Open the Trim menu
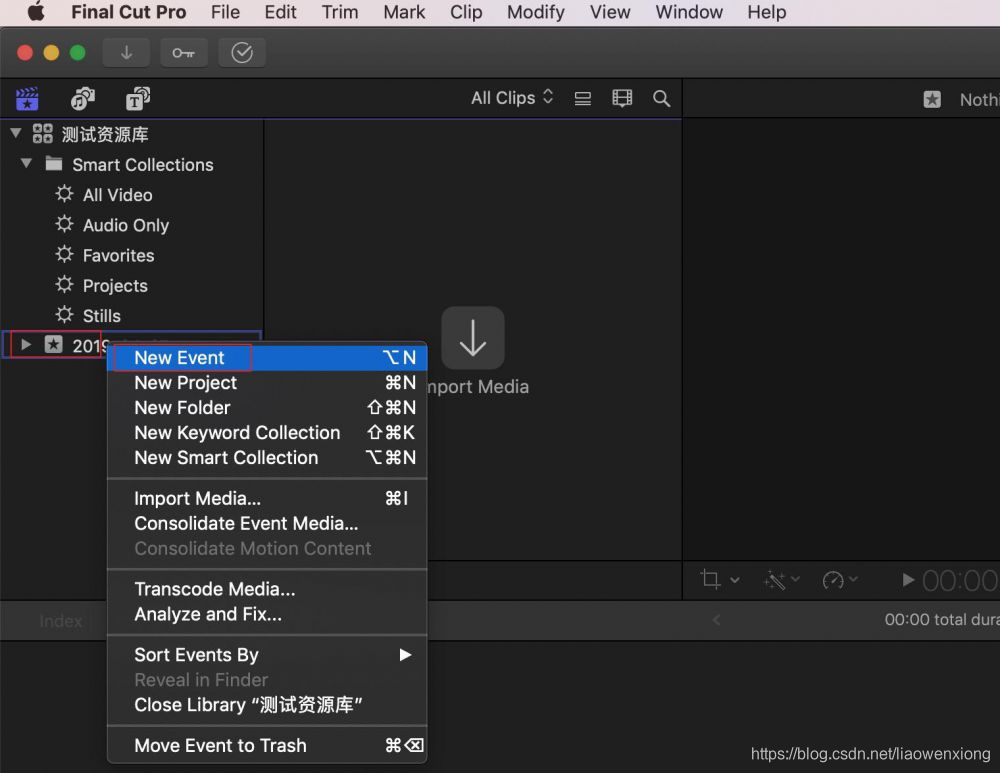The width and height of the screenshot is (1000, 773). pos(340,12)
